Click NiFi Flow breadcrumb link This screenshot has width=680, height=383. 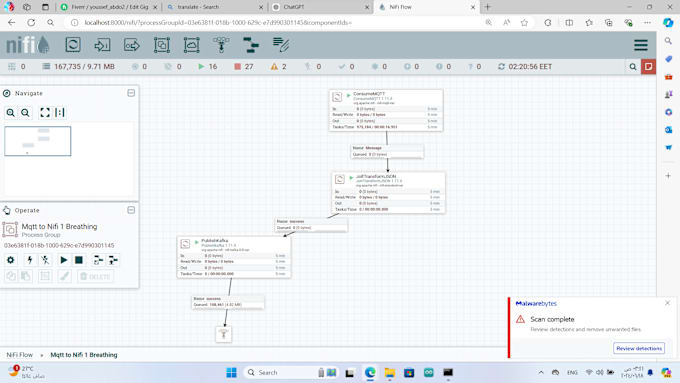pyautogui.click(x=20, y=355)
